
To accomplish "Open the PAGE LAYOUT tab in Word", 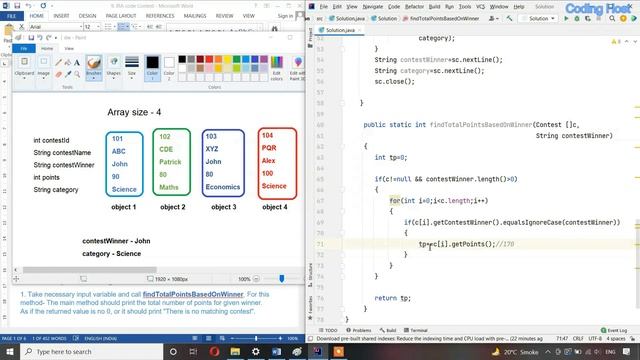I will coord(121,16).
